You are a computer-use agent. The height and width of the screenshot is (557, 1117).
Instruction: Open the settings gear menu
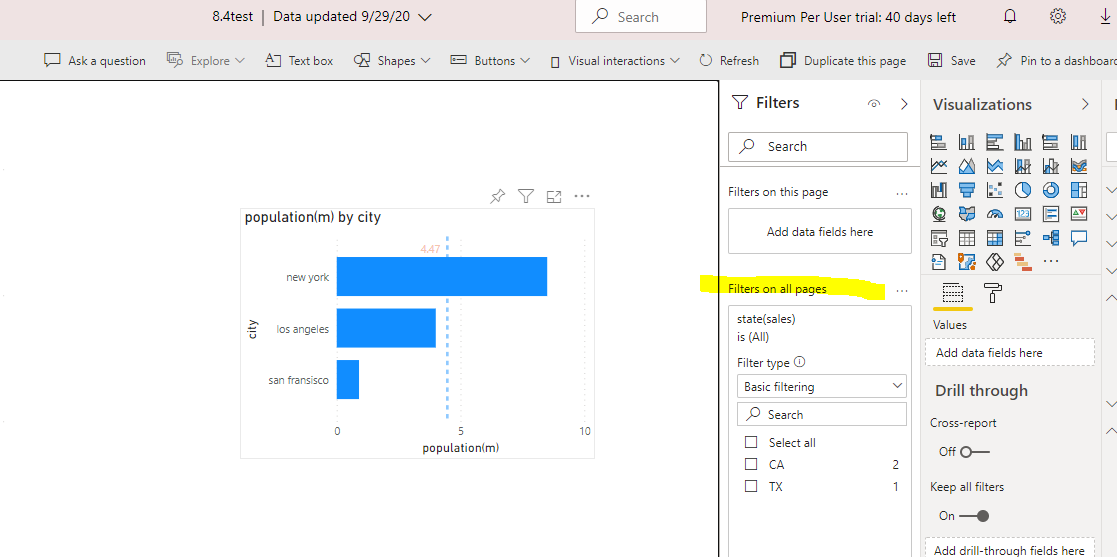(x=1058, y=16)
